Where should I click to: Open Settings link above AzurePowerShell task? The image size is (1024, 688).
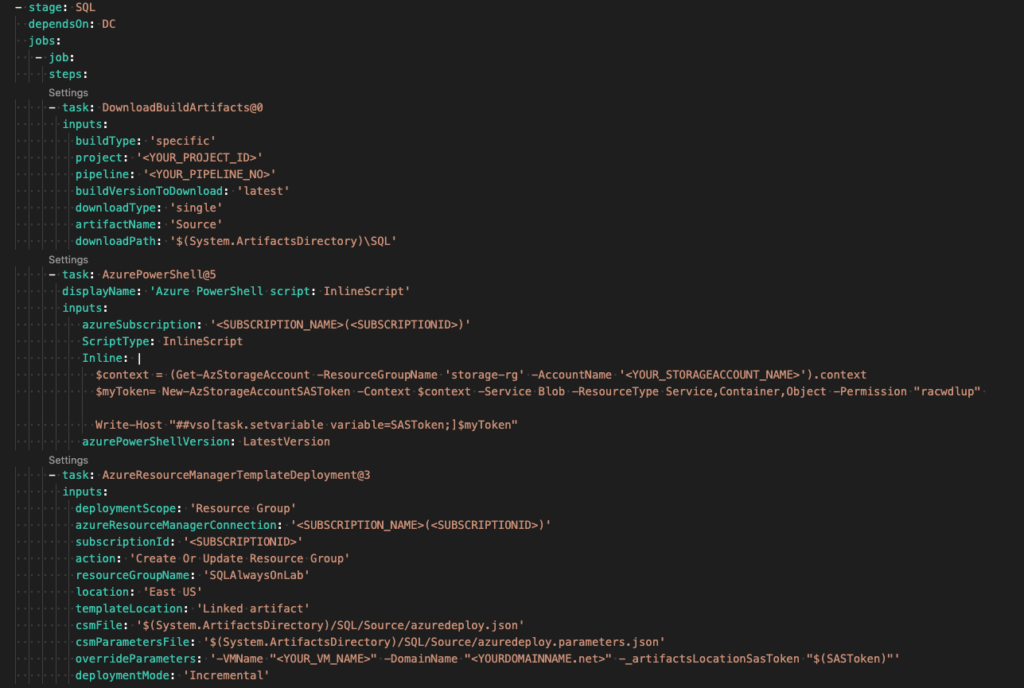click(x=68, y=260)
